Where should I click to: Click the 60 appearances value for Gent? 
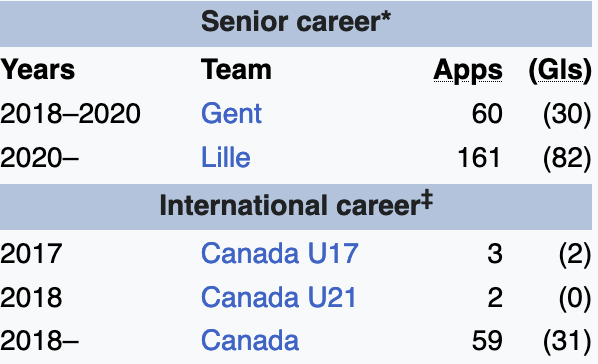[487, 114]
